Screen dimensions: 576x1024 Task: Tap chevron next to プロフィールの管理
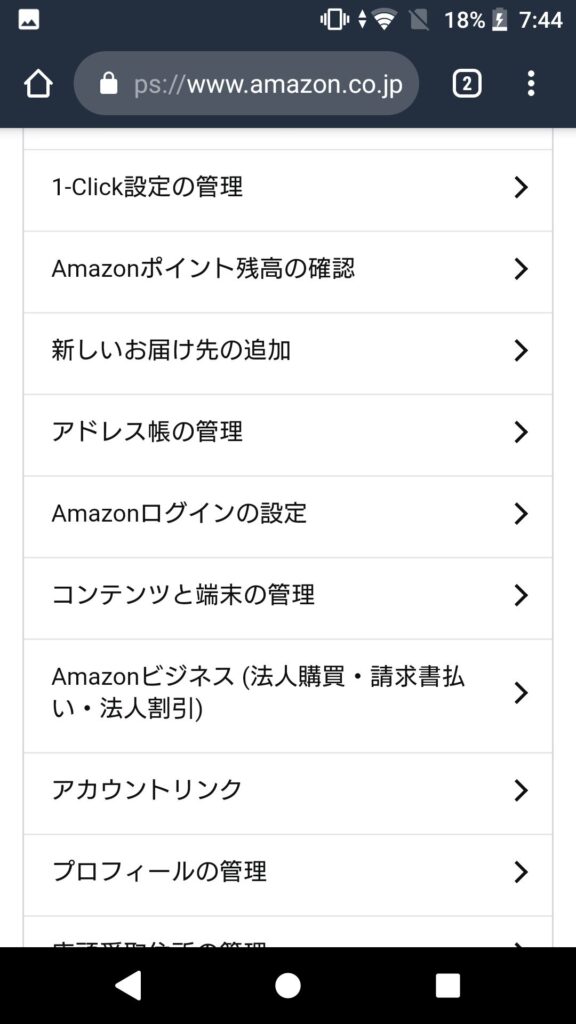coord(520,872)
